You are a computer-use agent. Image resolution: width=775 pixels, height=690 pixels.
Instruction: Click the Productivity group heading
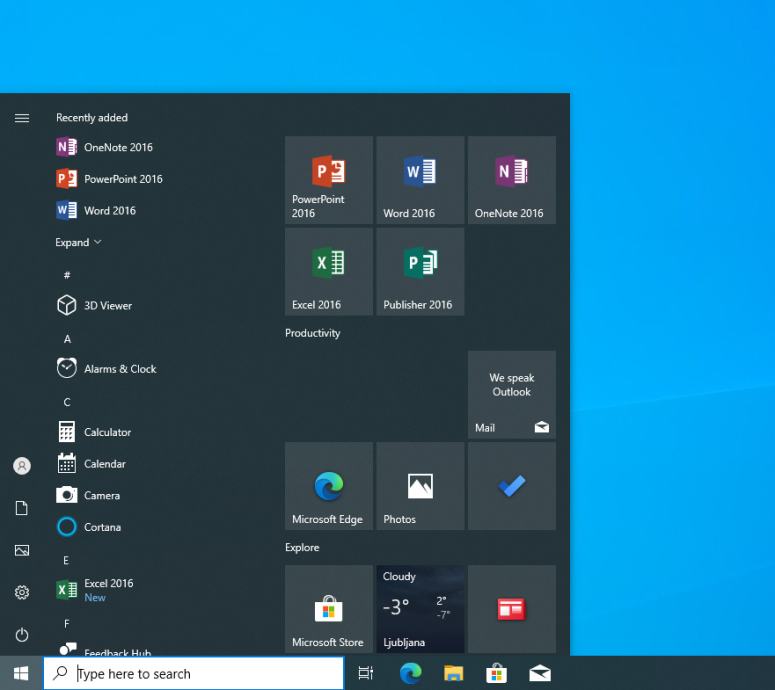tap(312, 333)
